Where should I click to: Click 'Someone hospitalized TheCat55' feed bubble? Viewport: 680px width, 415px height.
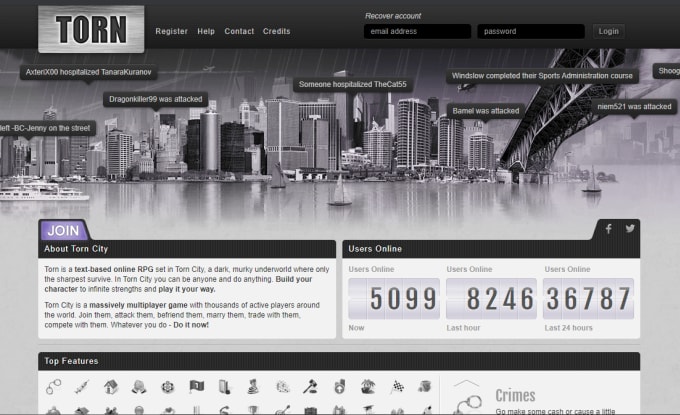353,84
